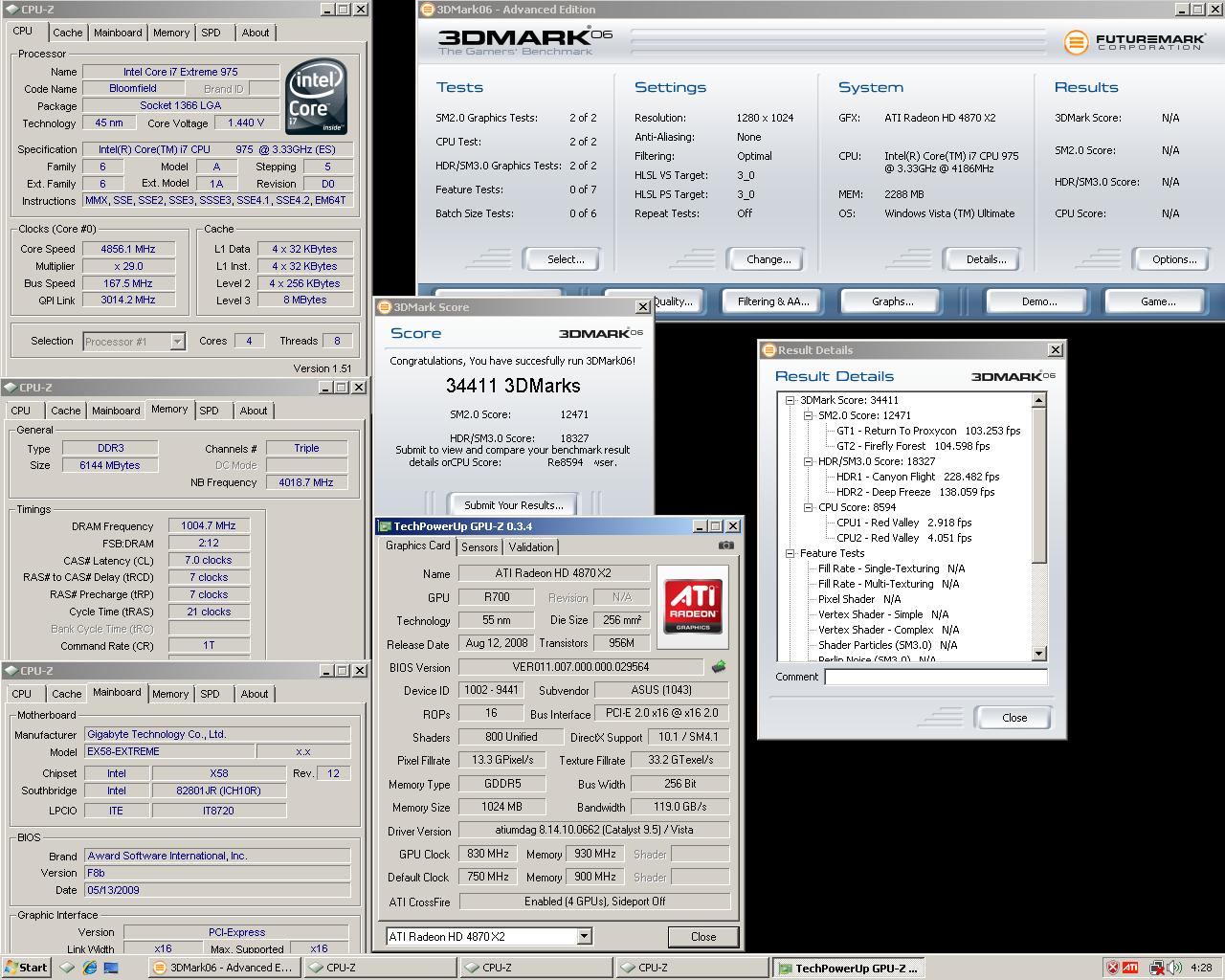
Task: Click the volume speaker tray icon
Action: pos(1172,968)
